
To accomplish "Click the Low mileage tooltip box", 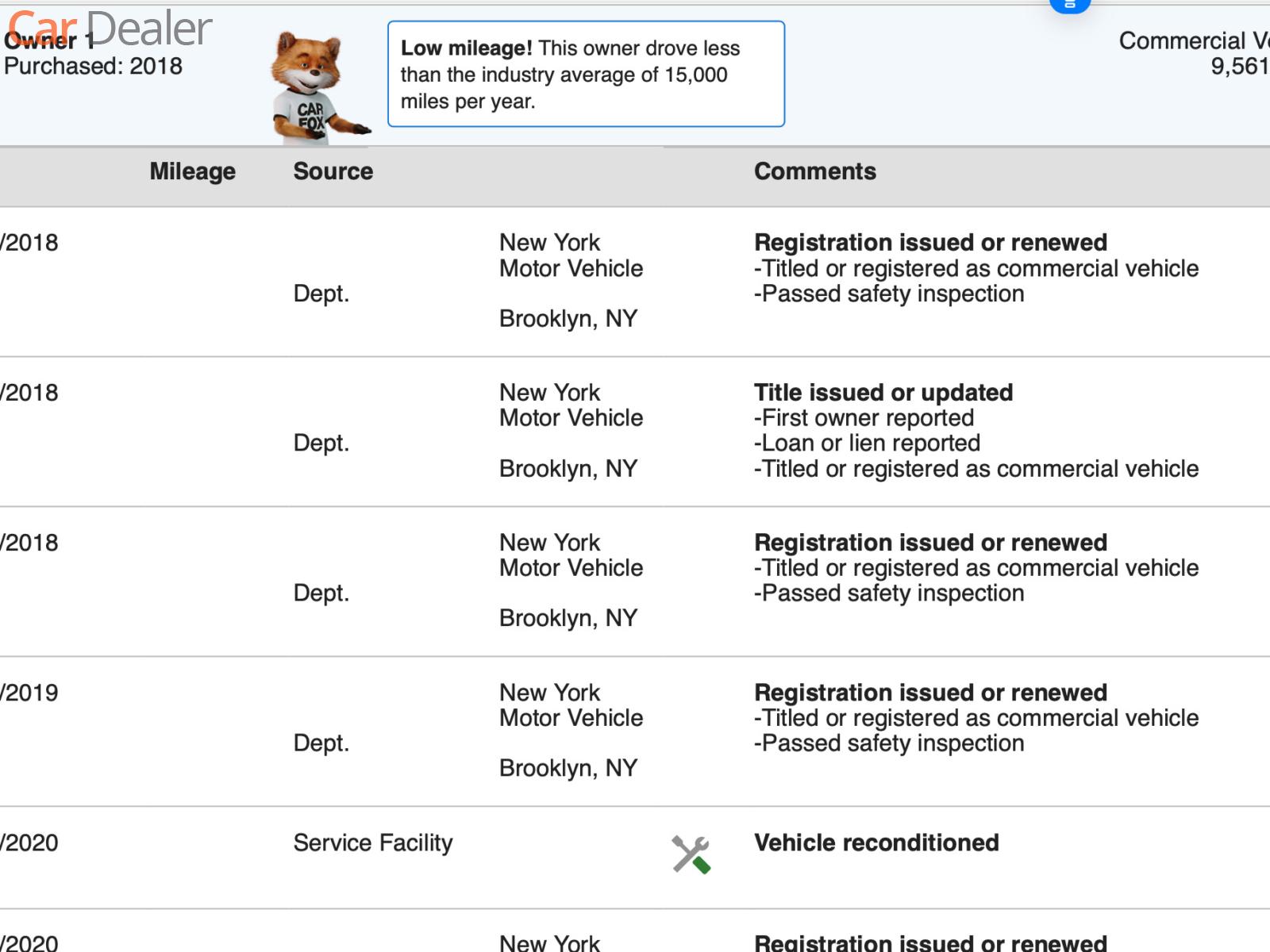I will (586, 74).
